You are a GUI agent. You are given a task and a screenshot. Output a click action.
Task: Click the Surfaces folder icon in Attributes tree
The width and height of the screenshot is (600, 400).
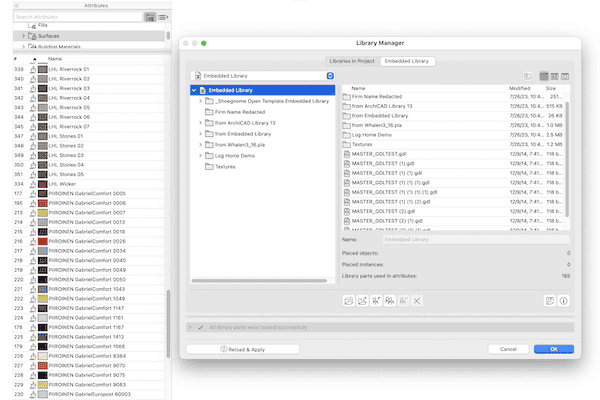coord(32,36)
